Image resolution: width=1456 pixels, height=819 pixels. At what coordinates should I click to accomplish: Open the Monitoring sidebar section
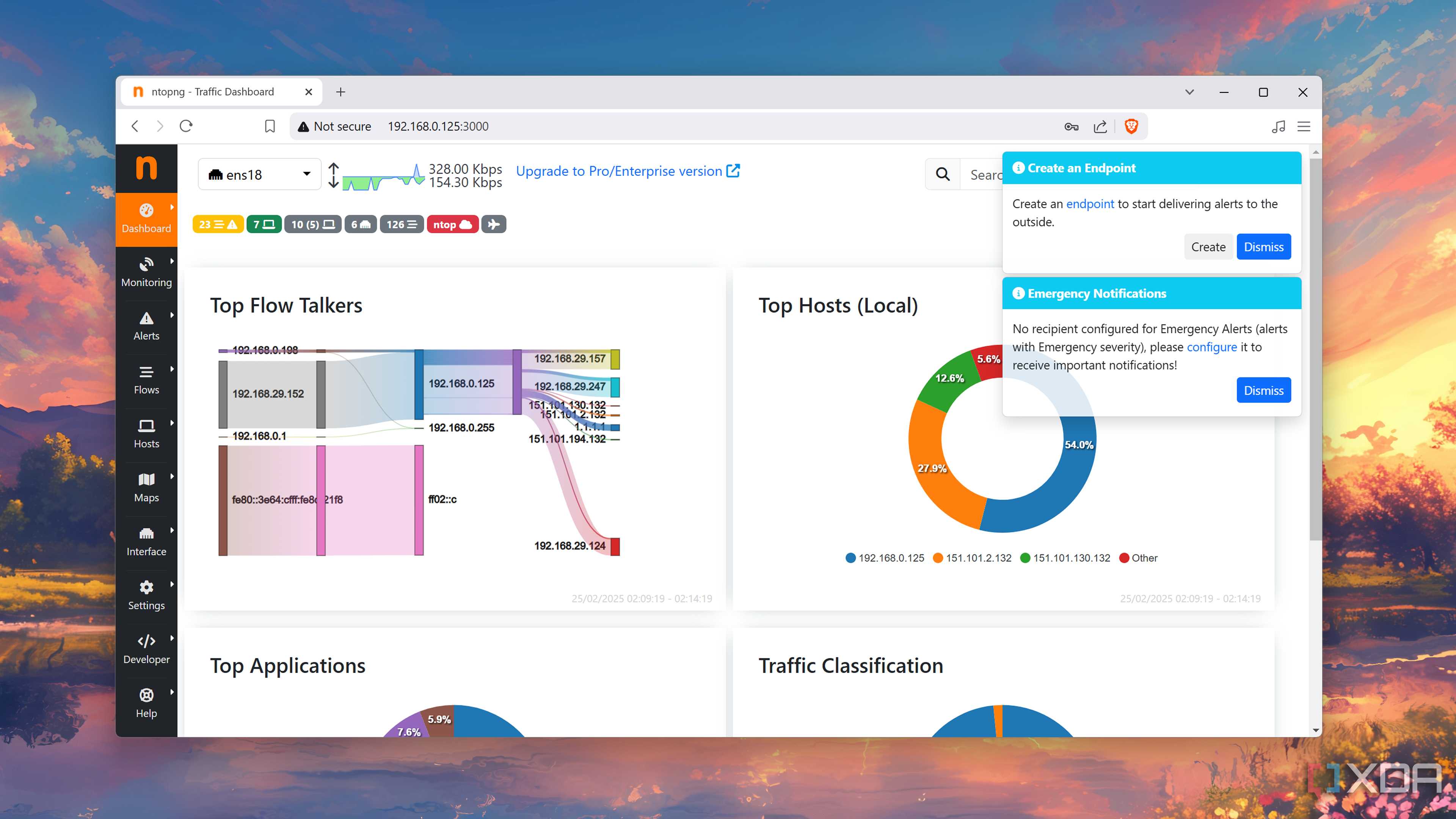point(146,273)
